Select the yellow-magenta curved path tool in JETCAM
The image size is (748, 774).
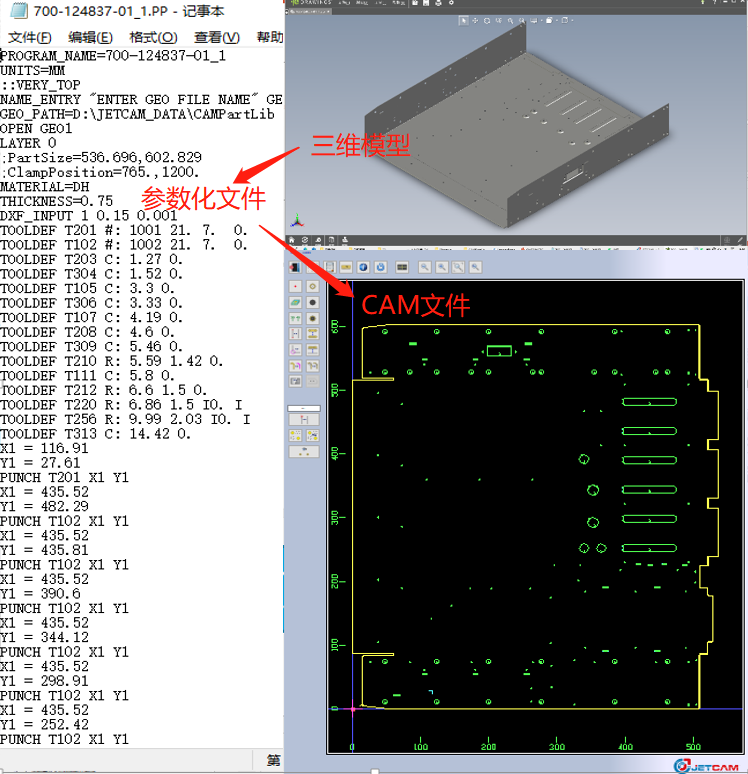[295, 366]
